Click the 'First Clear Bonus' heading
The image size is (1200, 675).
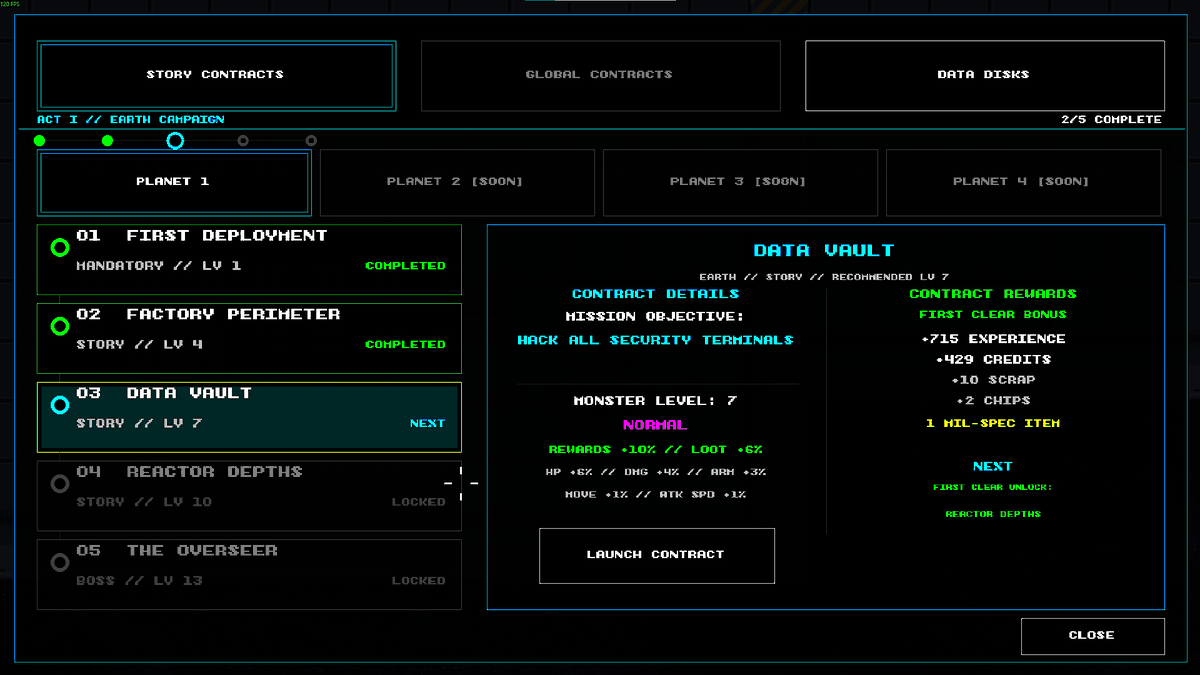tap(993, 315)
